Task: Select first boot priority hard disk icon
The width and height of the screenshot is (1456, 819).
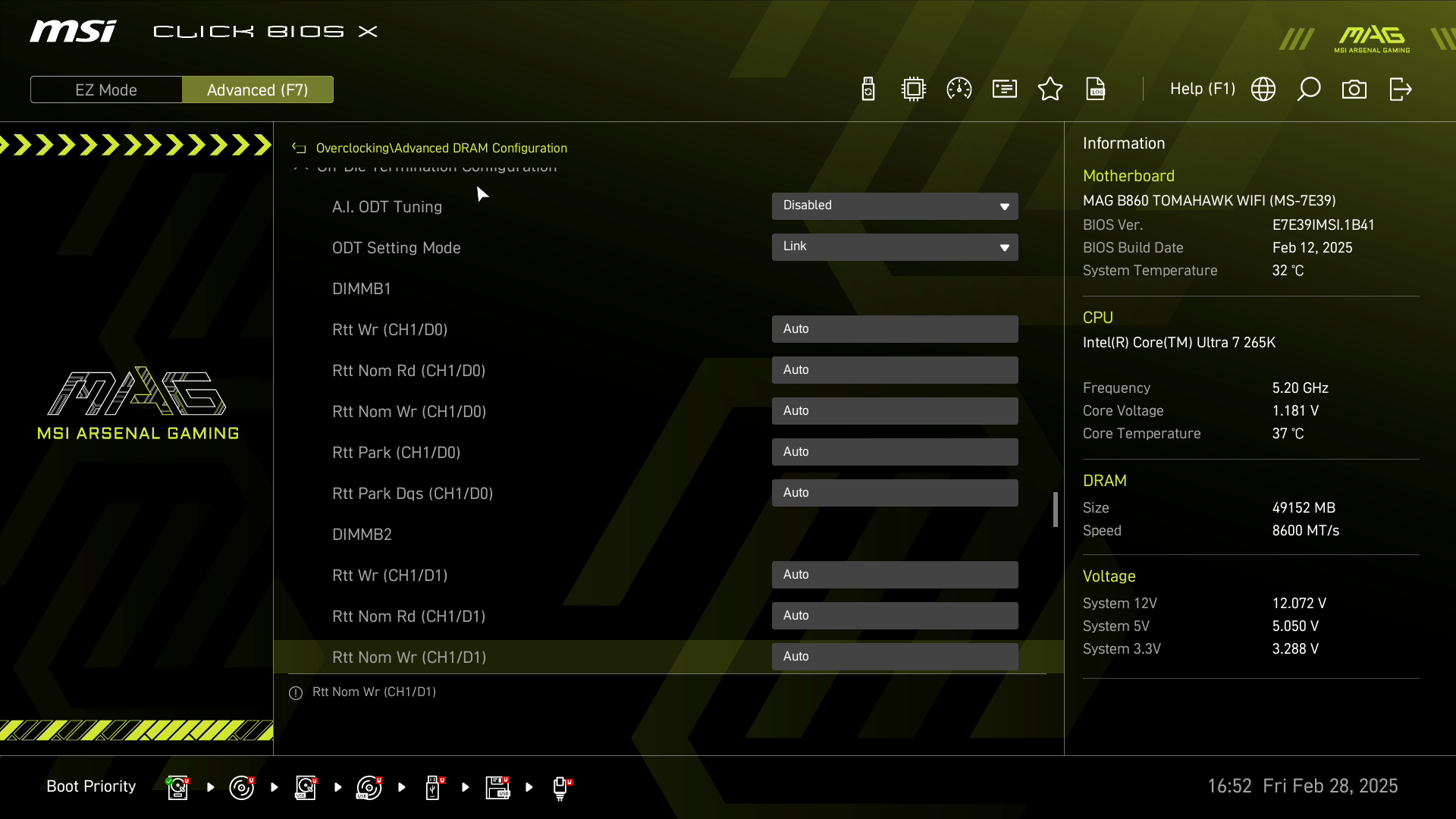Action: tap(177, 787)
